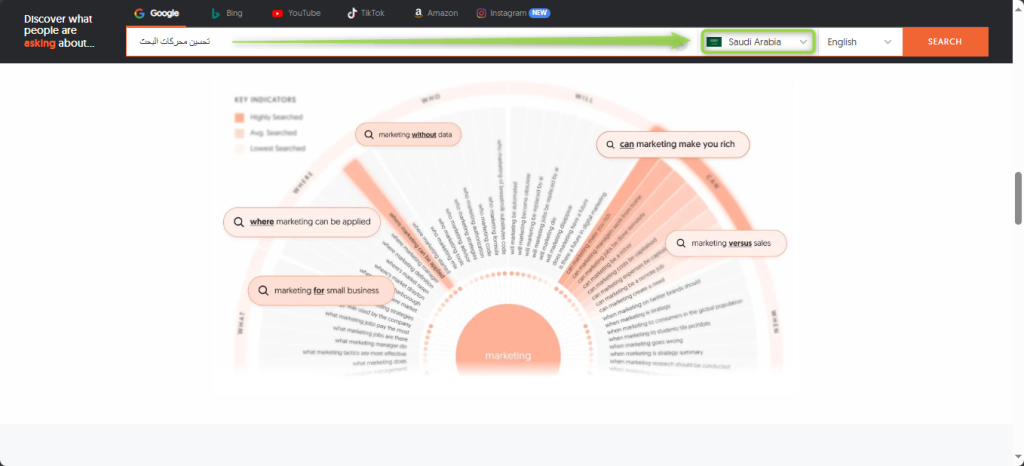Switch to the Bing tab
This screenshot has width=1024, height=466.
click(226, 13)
